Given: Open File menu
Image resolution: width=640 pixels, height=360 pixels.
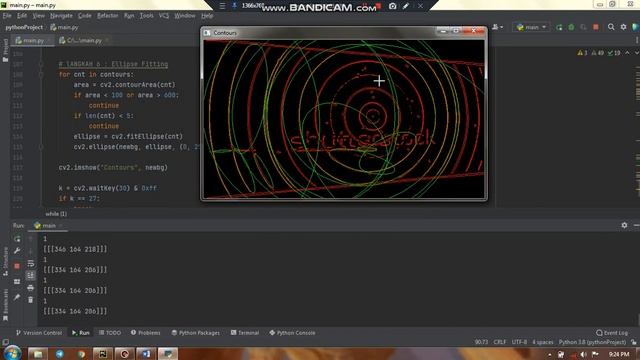Looking at the screenshot, I should [7, 16].
